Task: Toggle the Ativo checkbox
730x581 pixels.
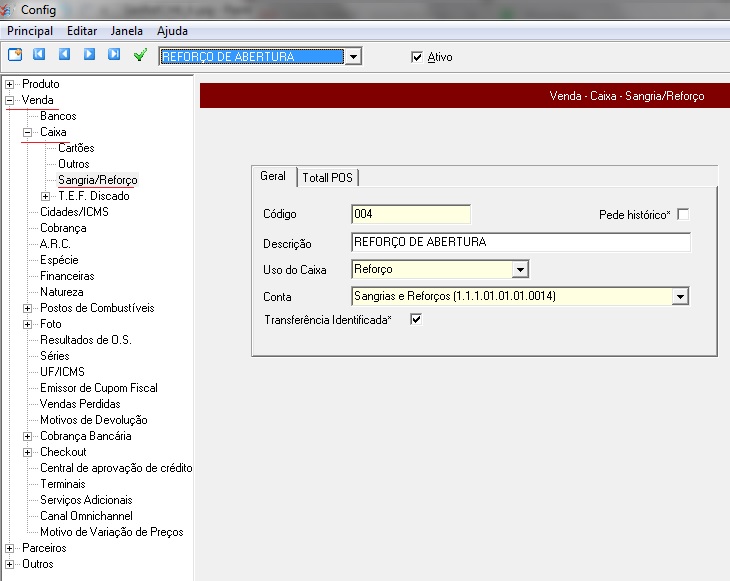Action: pyautogui.click(x=417, y=57)
